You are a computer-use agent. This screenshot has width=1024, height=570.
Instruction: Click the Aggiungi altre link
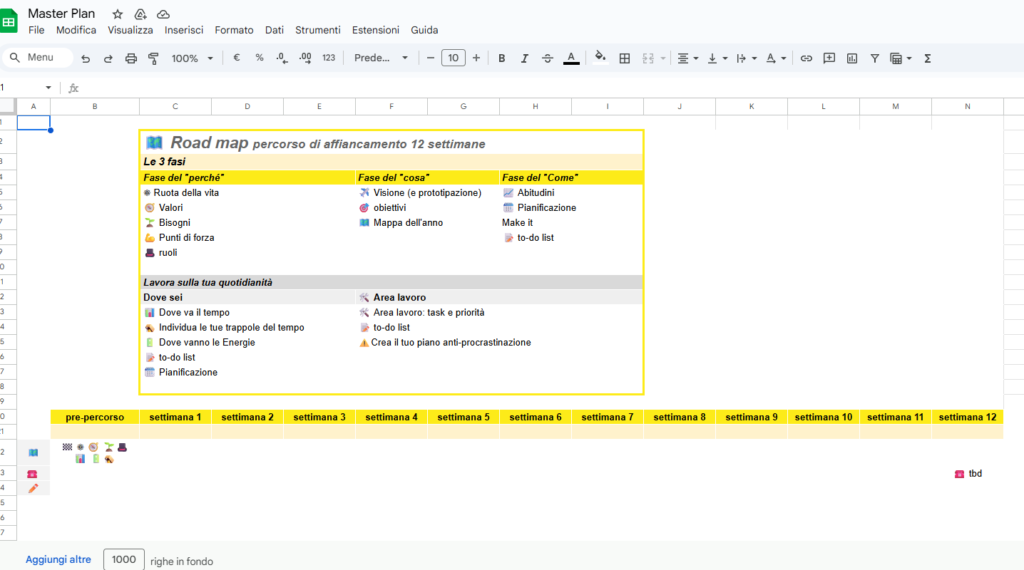tap(58, 560)
